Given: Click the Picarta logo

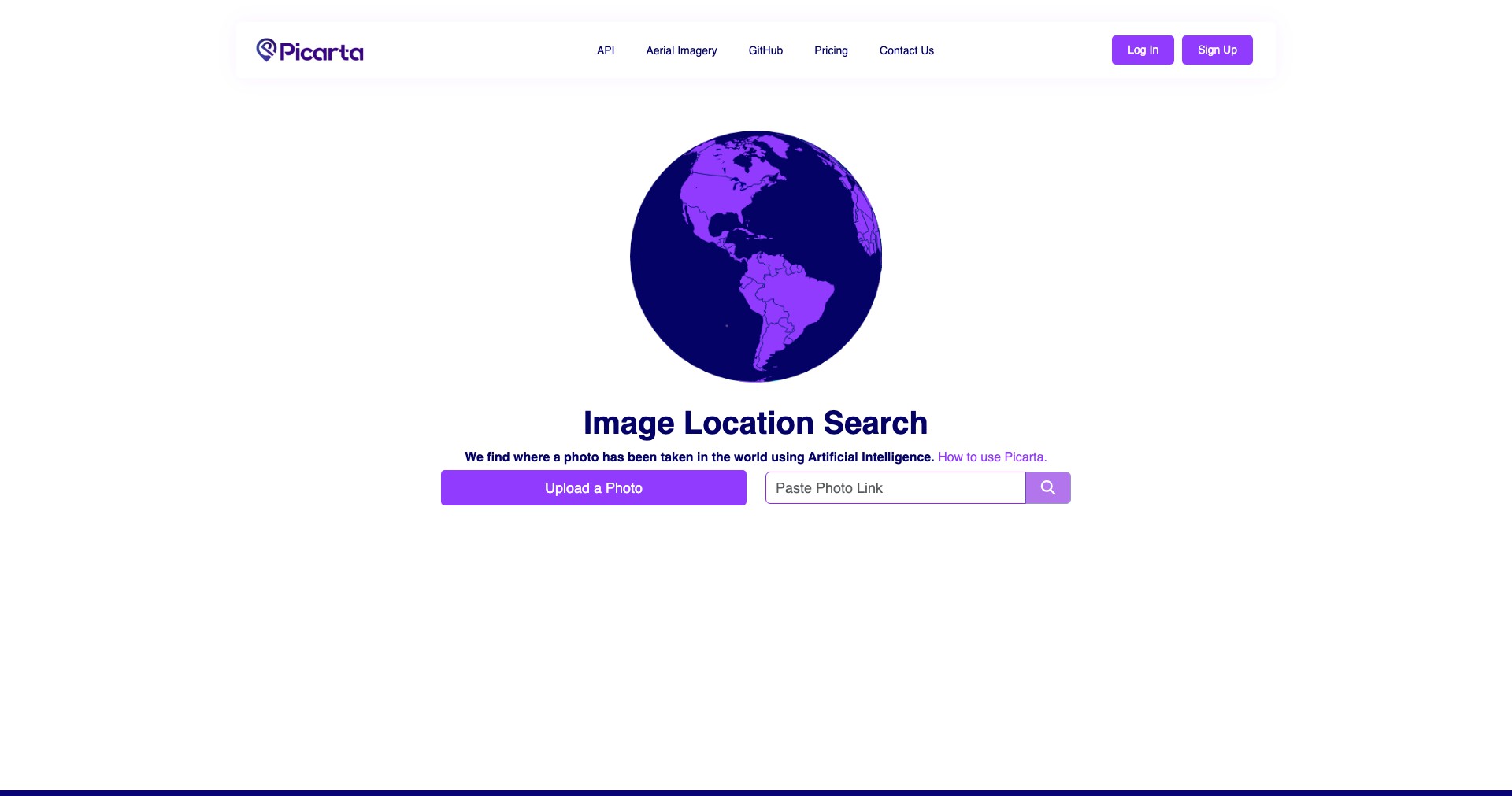Looking at the screenshot, I should (x=309, y=50).
